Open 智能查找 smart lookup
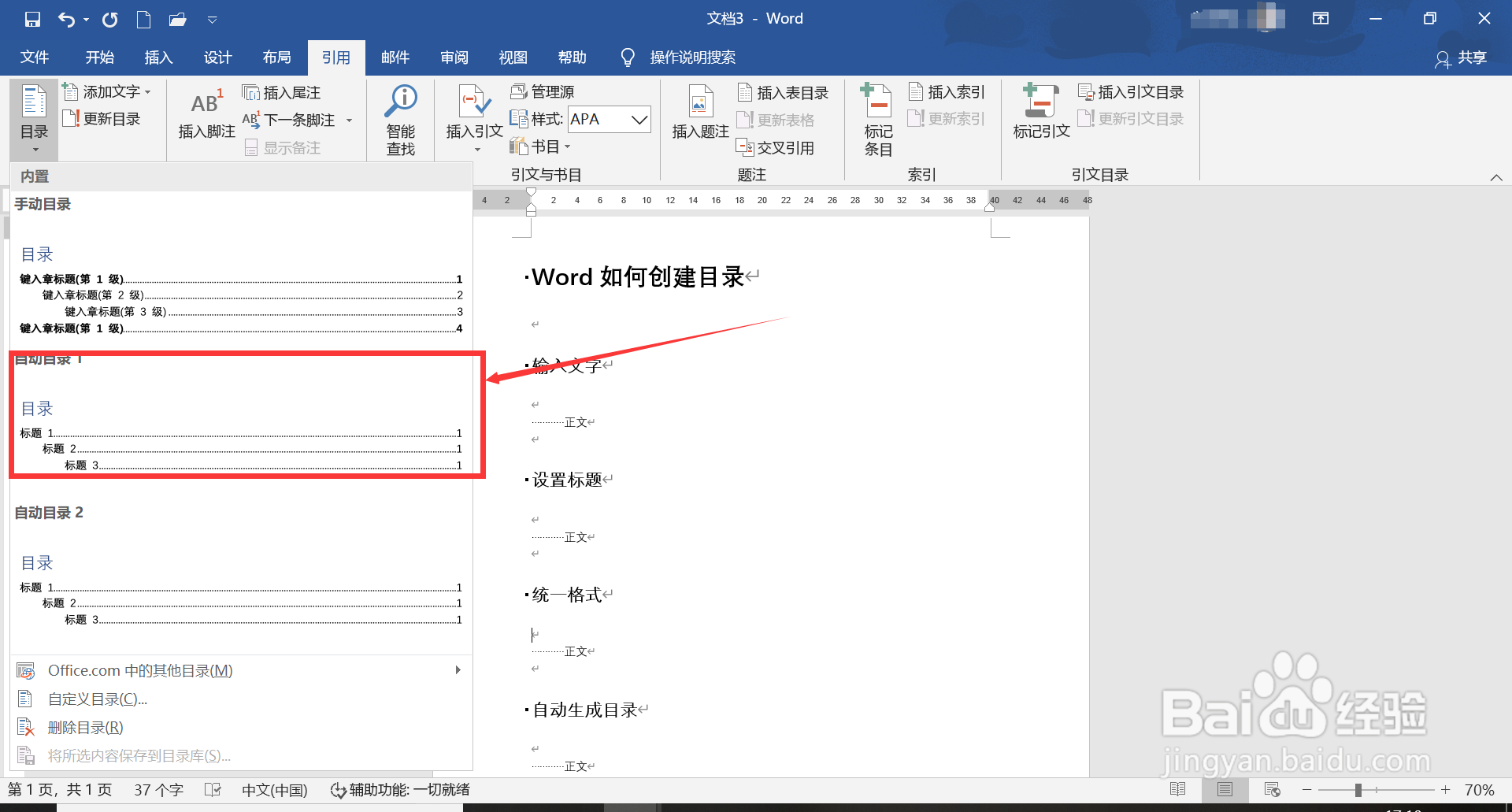 click(x=401, y=120)
